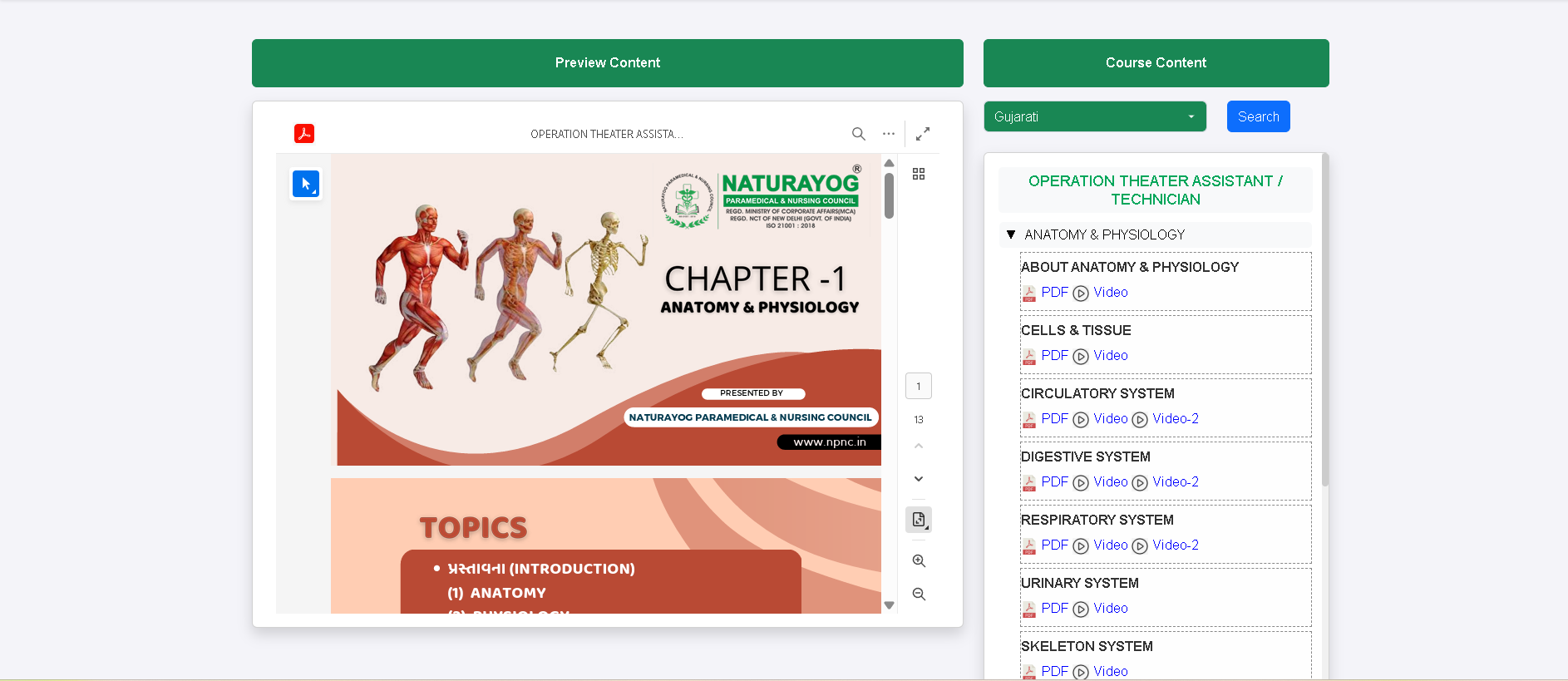The image size is (1568, 681).
Task: Click the red Adobe PDF logo icon
Action: (304, 133)
